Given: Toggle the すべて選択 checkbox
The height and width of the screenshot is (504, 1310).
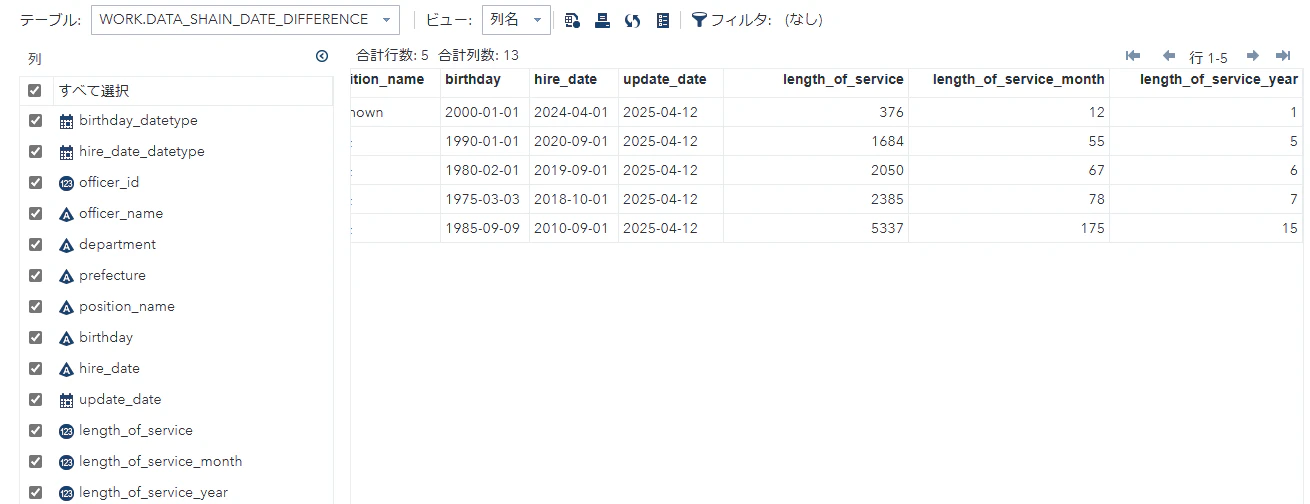Looking at the screenshot, I should click(x=35, y=90).
